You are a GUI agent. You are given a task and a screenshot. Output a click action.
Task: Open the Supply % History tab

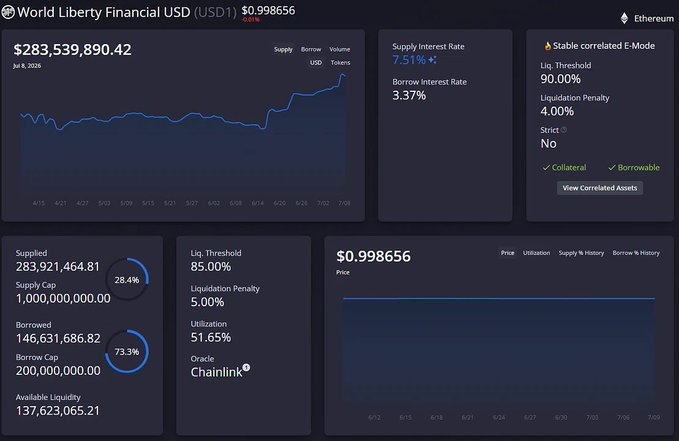581,253
